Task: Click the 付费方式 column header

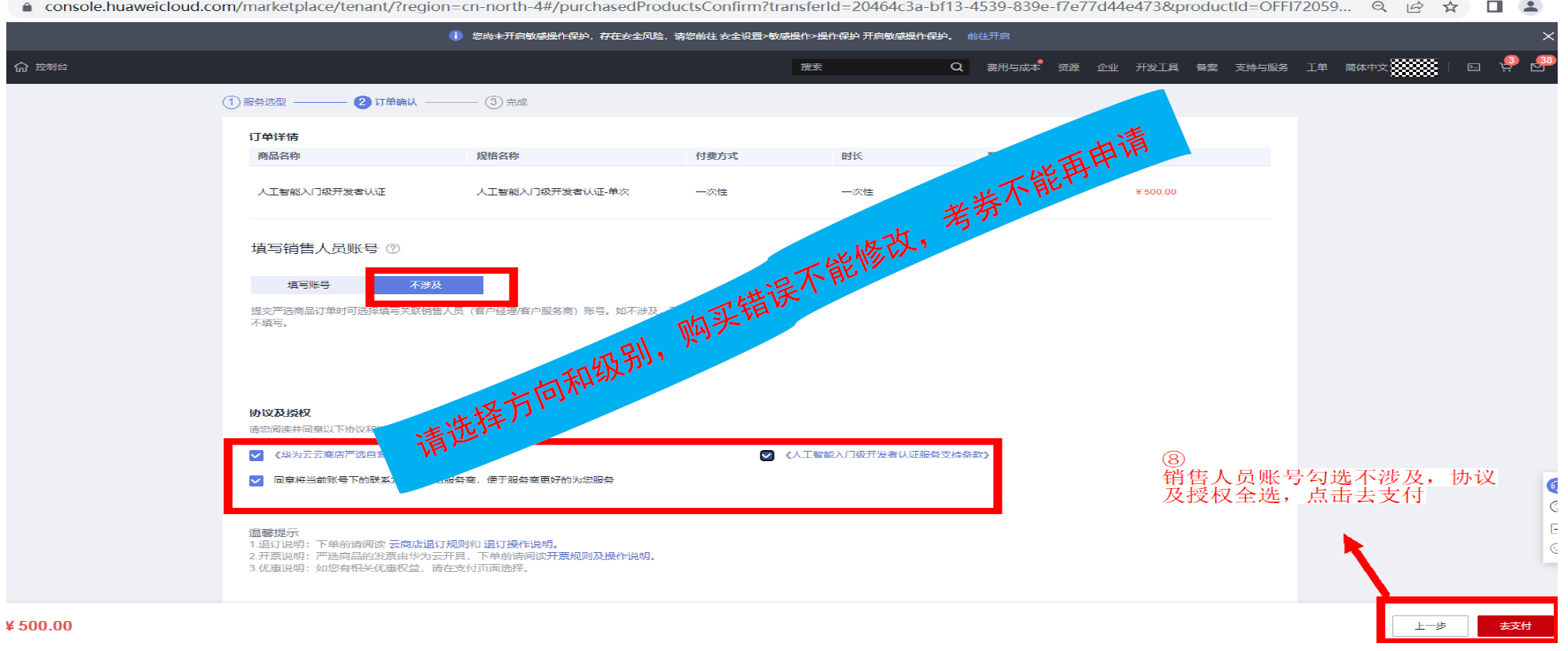Action: point(717,156)
